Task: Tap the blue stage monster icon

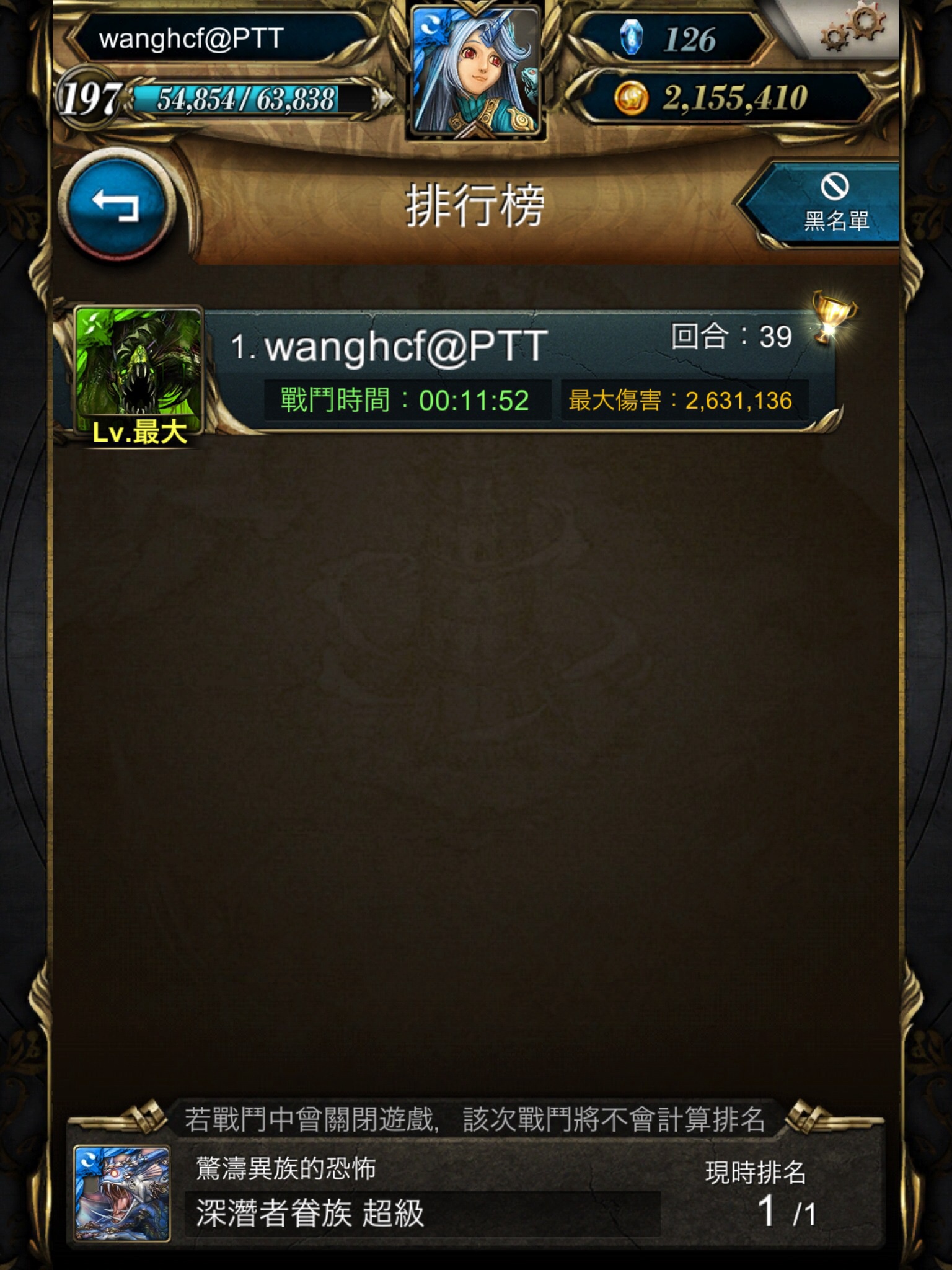Action: (121, 1193)
